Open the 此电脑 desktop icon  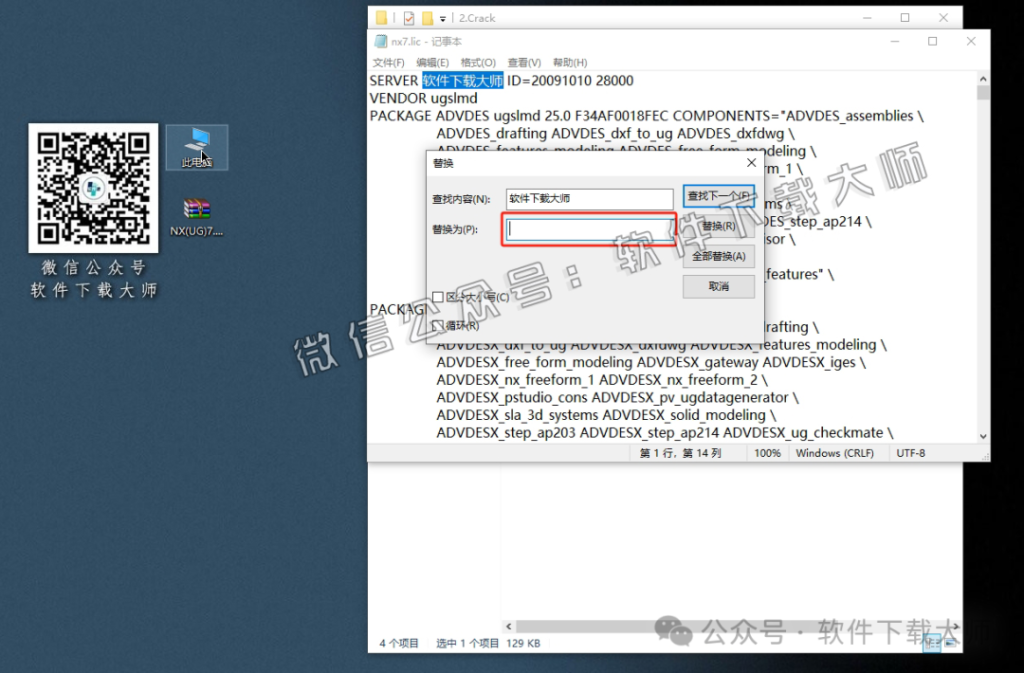[x=197, y=145]
